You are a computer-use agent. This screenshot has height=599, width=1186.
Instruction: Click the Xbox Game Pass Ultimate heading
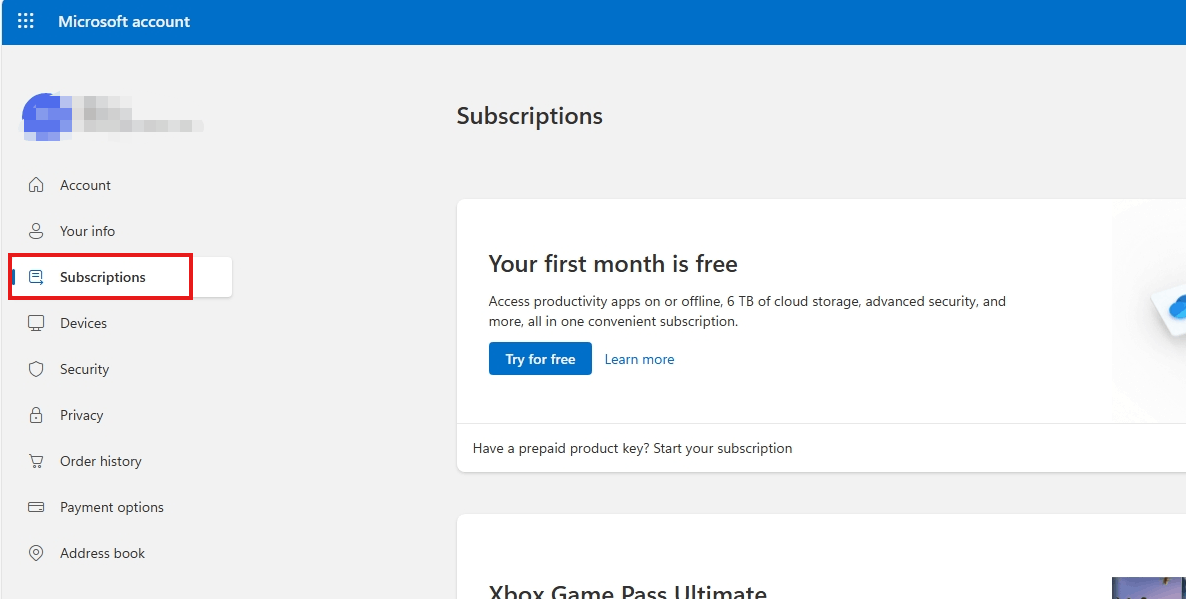628,591
